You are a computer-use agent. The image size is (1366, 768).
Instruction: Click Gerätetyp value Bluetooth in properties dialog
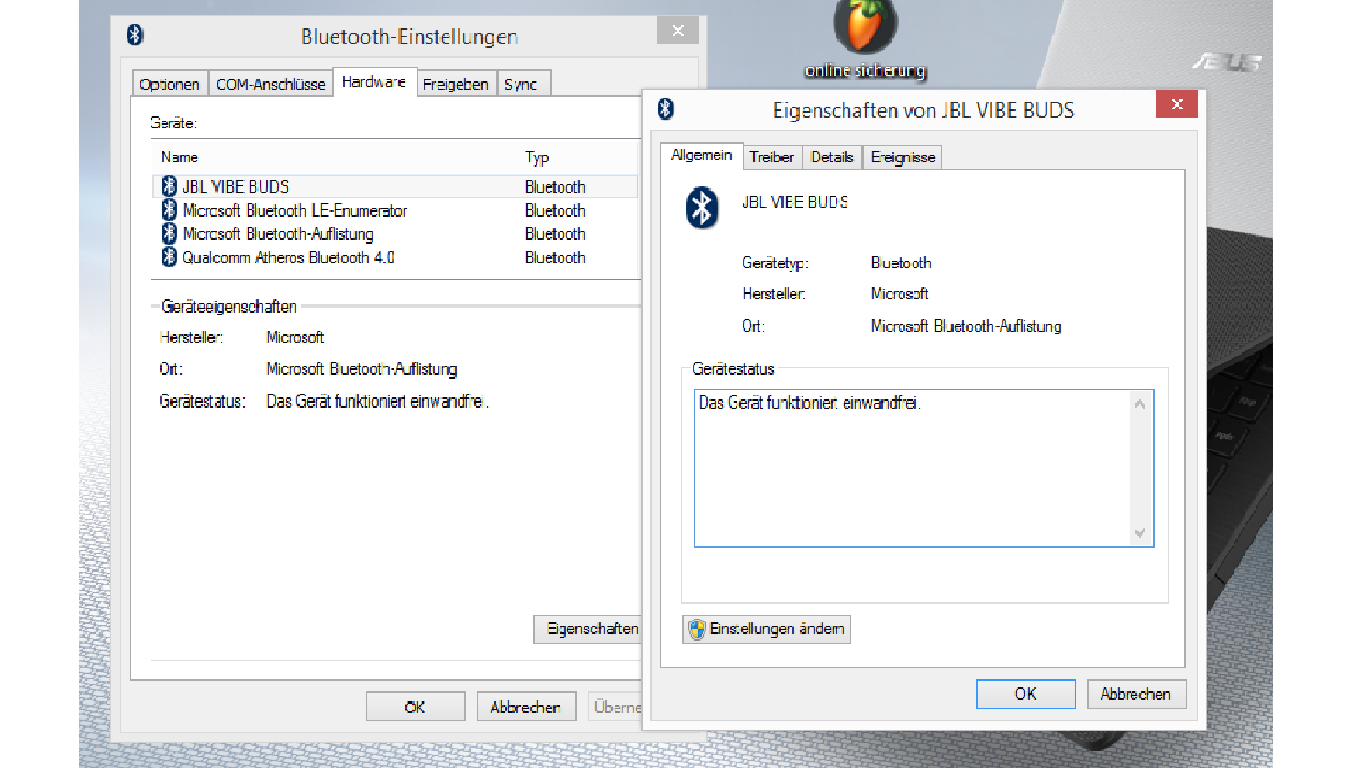(901, 262)
